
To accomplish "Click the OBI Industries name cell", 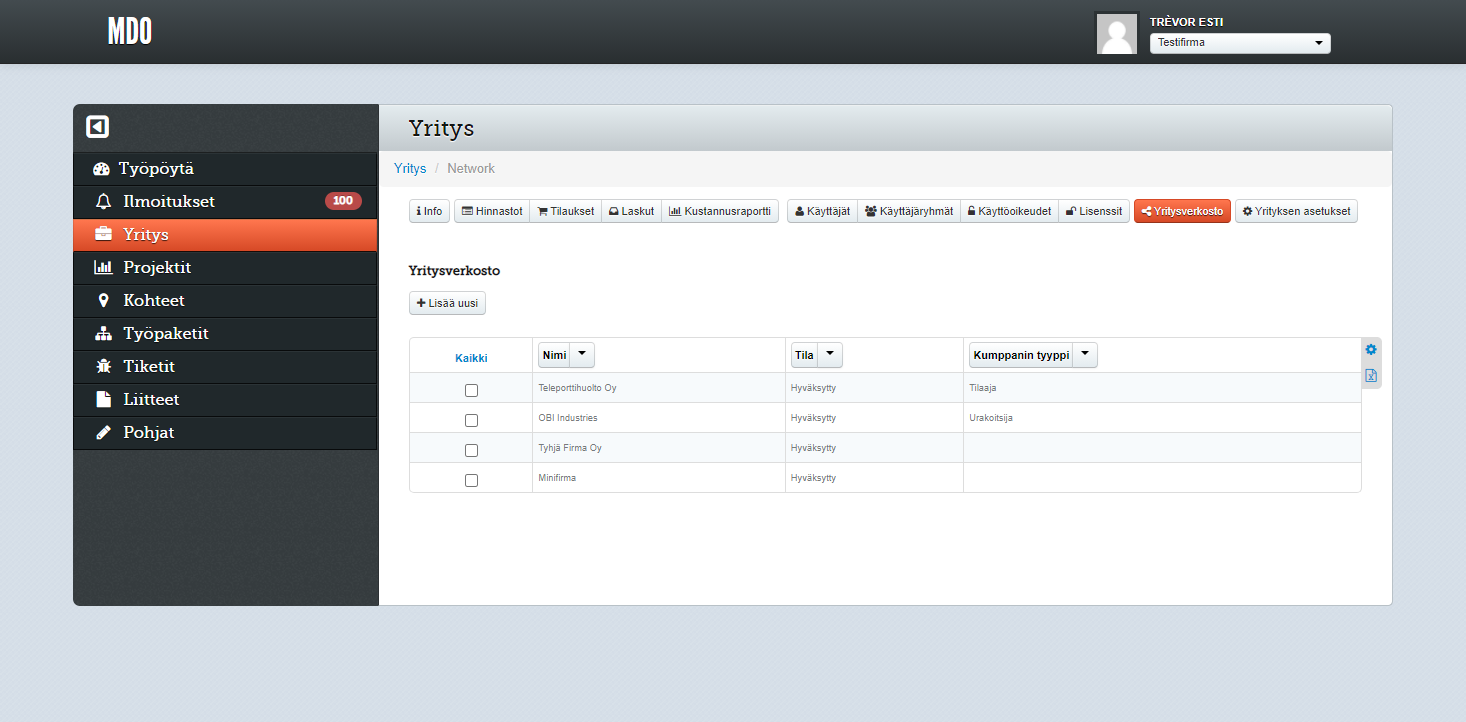I will [x=659, y=418].
